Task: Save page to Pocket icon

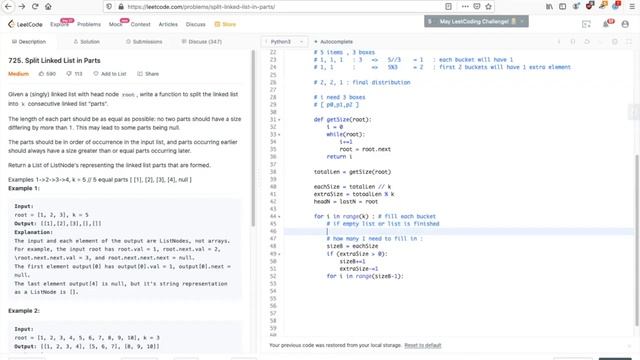Action: pyautogui.click(x=477, y=7)
